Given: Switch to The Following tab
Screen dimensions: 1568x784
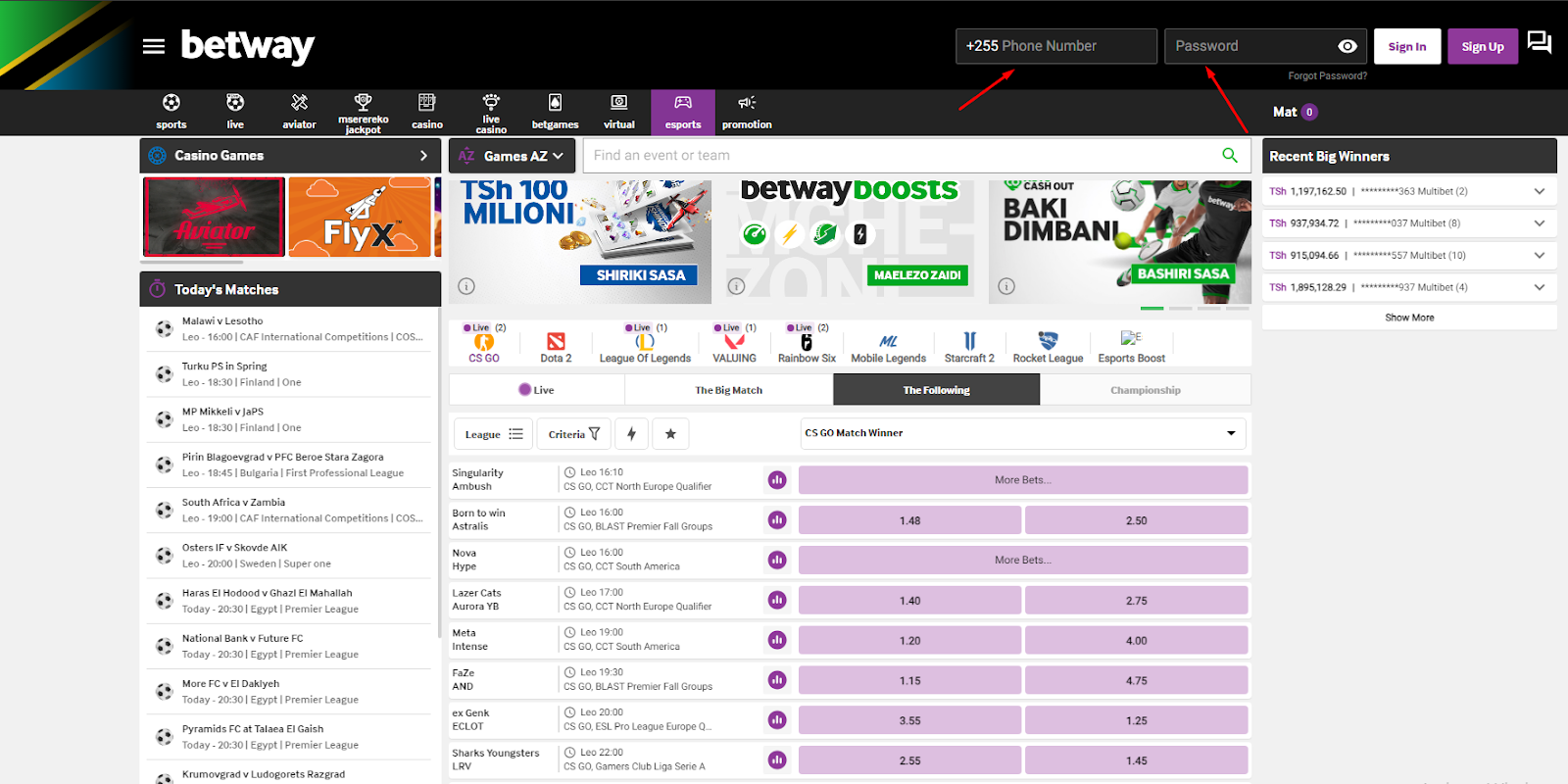Looking at the screenshot, I should click(x=936, y=390).
